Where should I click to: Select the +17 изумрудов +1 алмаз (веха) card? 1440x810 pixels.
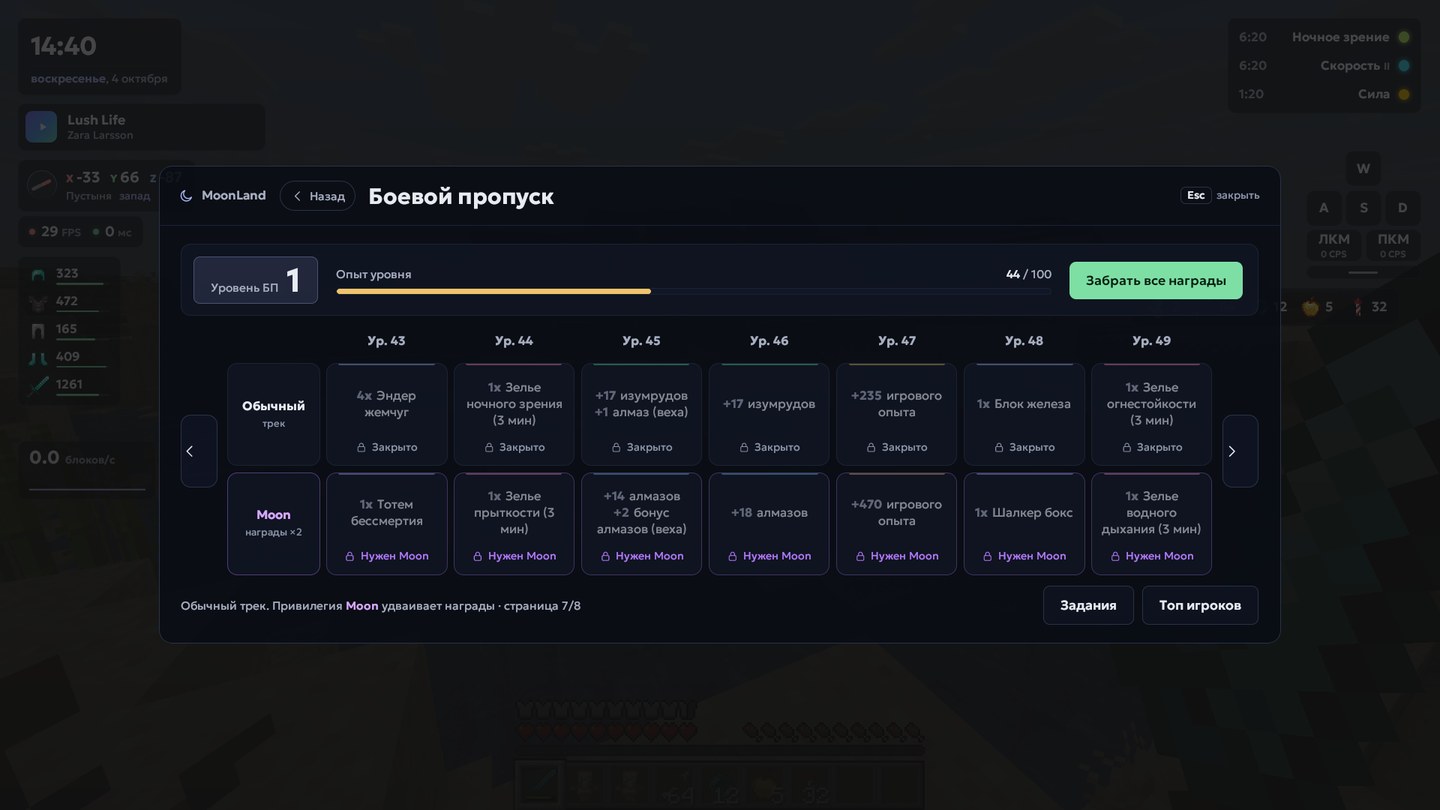pos(641,414)
